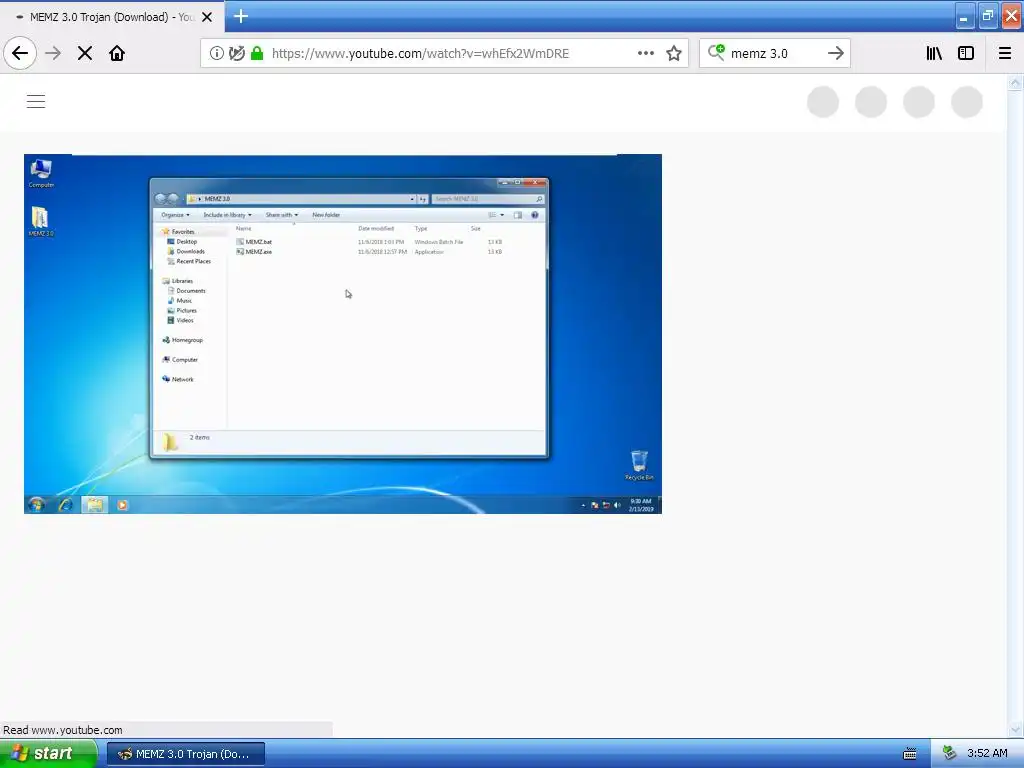Screen dimensions: 1024x768
Task: Click the last placeholder circle in YouTube header
Action: point(967,102)
